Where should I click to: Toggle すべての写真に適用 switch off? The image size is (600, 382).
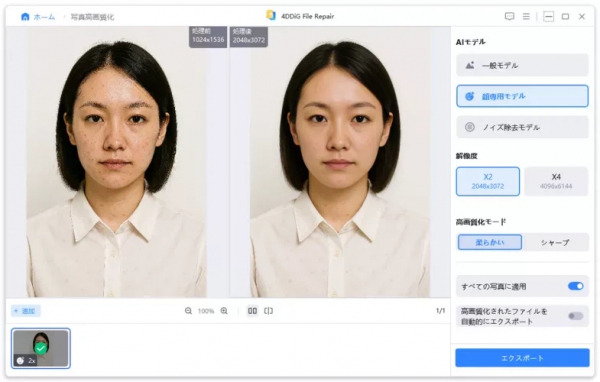pos(576,286)
